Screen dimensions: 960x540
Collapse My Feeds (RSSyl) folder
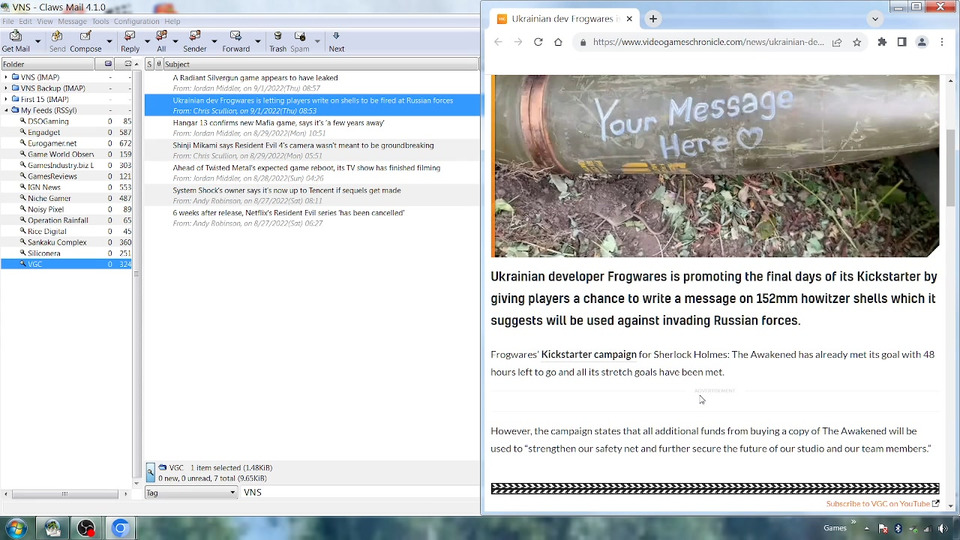coord(6,110)
